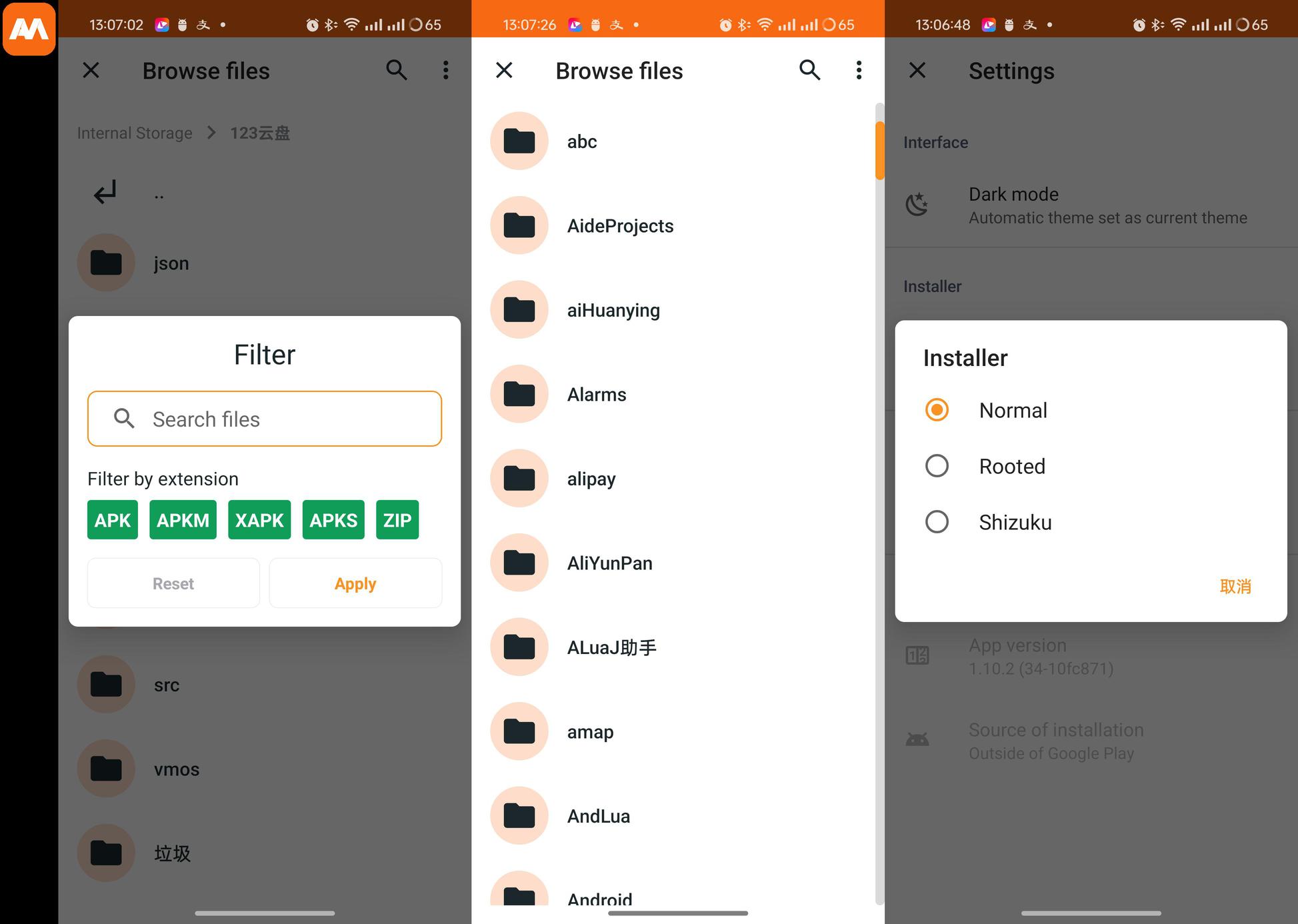The height and width of the screenshot is (924, 1298).
Task: Click the up-directory return arrow icon
Action: [x=105, y=193]
